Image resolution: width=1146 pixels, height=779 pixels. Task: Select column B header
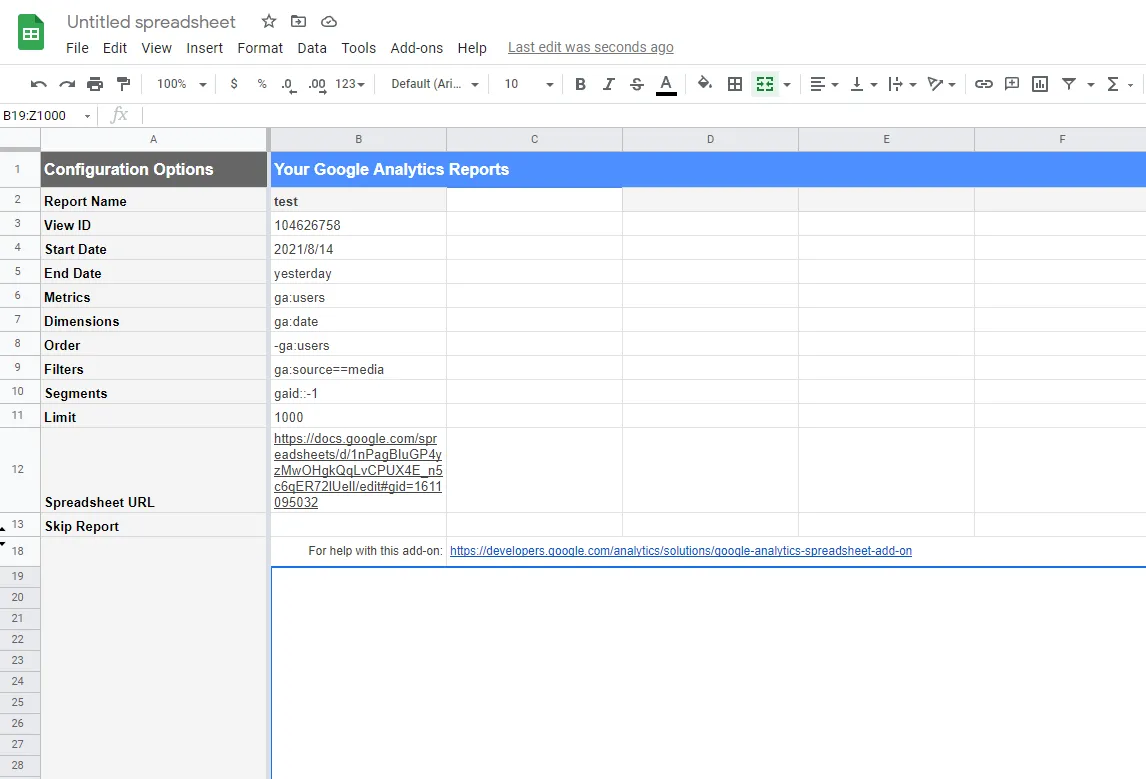[x=359, y=139]
